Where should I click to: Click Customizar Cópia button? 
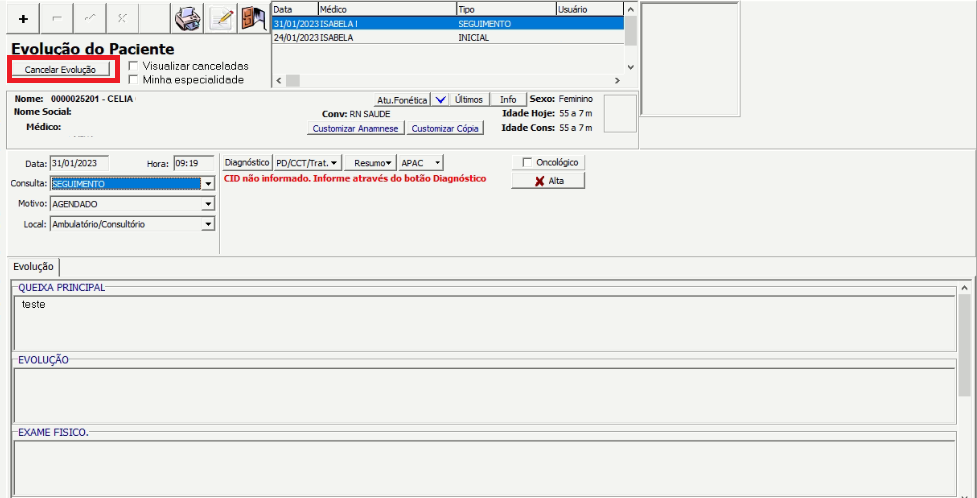click(445, 128)
